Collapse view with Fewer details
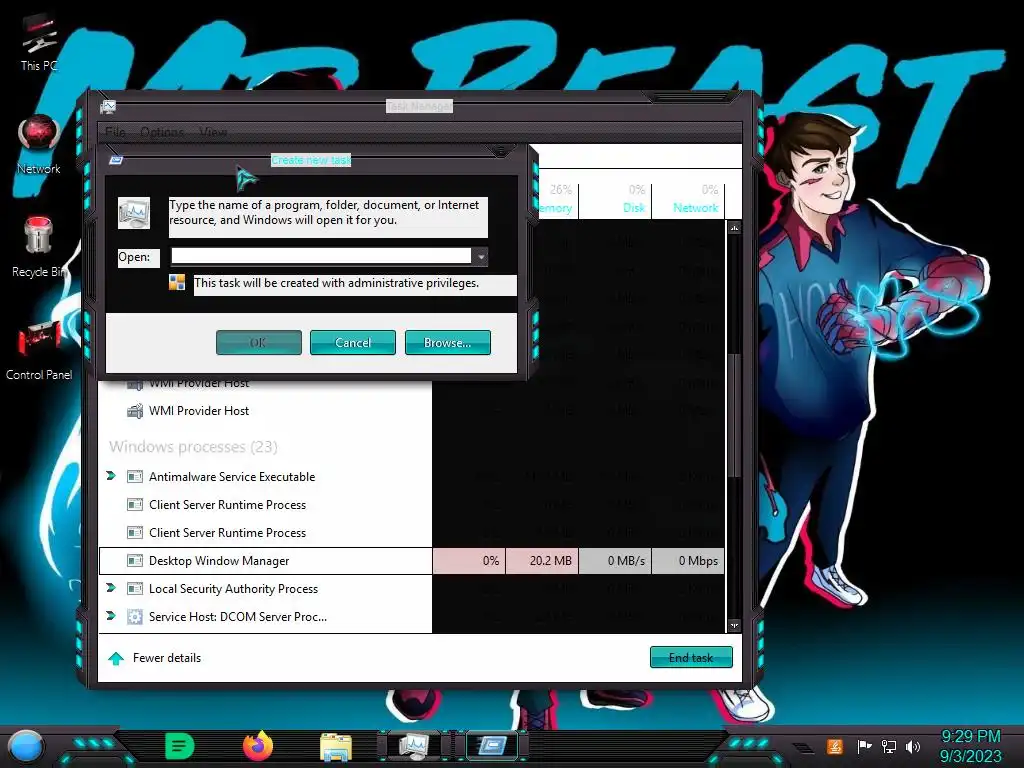Viewport: 1024px width, 768px height. coord(155,658)
